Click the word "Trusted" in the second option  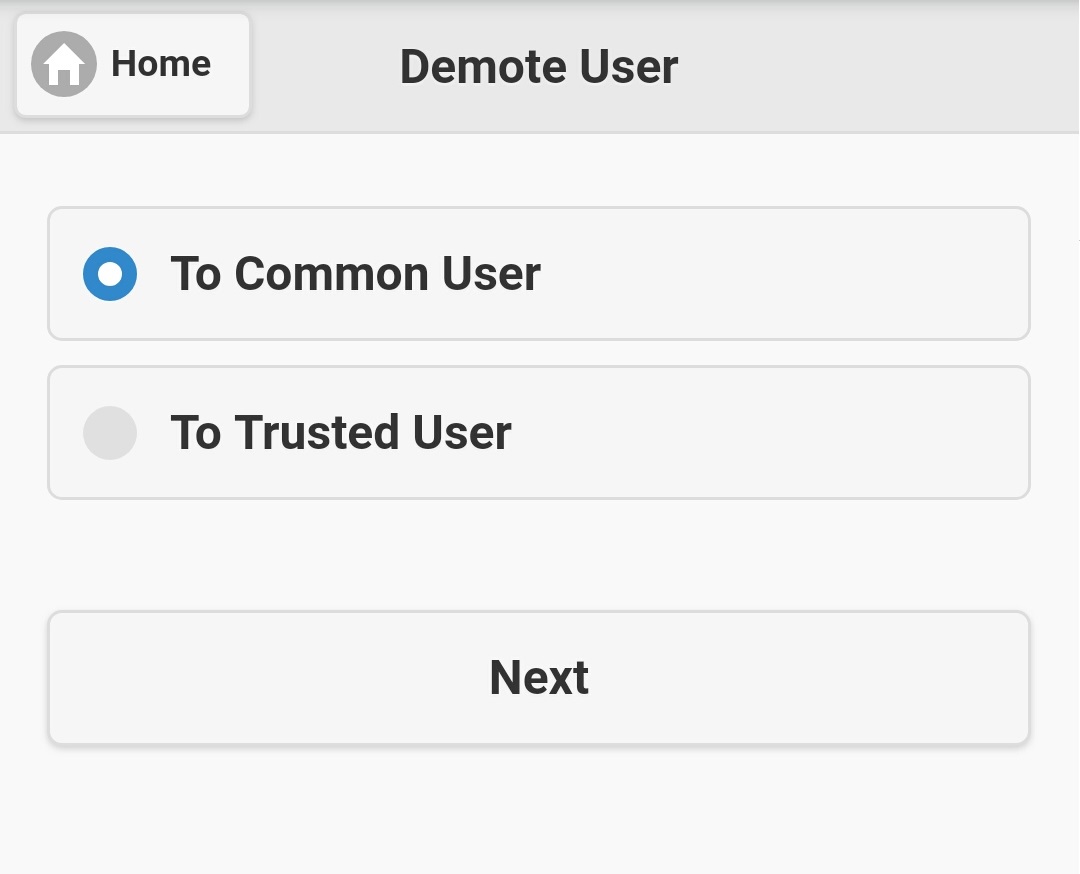tap(304, 433)
